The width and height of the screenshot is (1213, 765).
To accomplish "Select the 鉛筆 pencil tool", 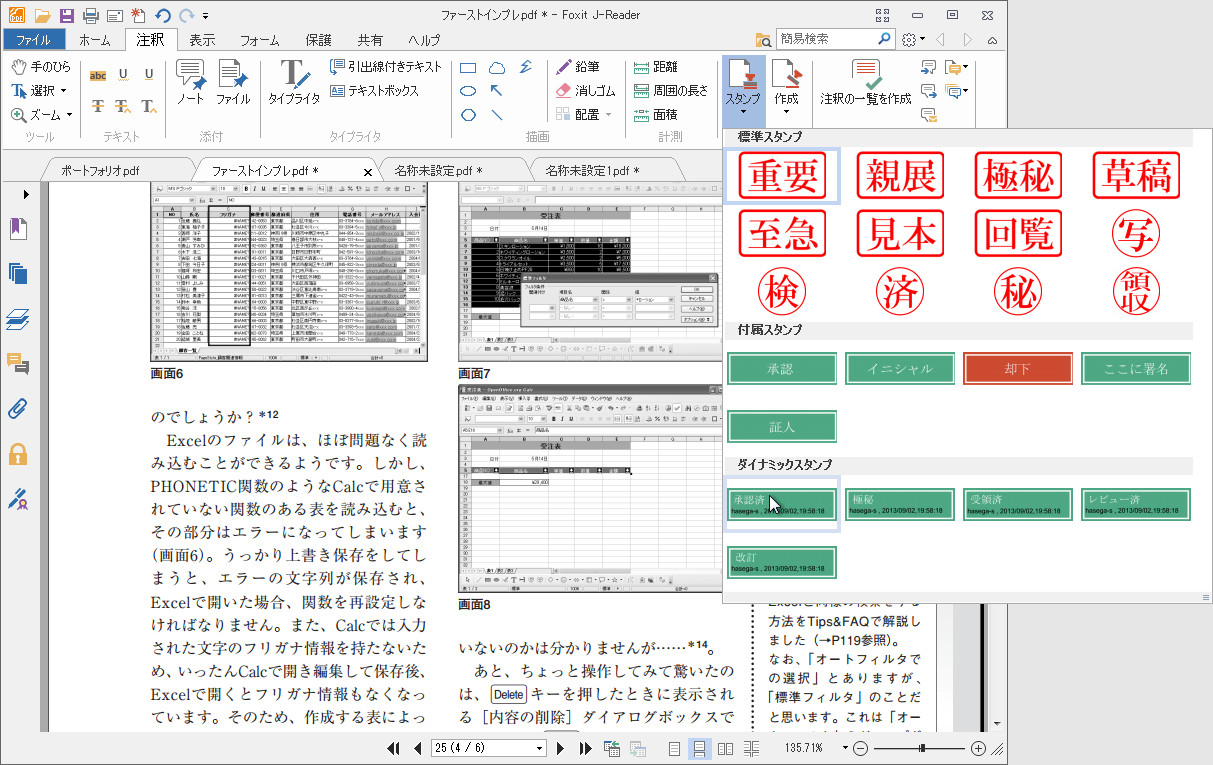I will [576, 67].
